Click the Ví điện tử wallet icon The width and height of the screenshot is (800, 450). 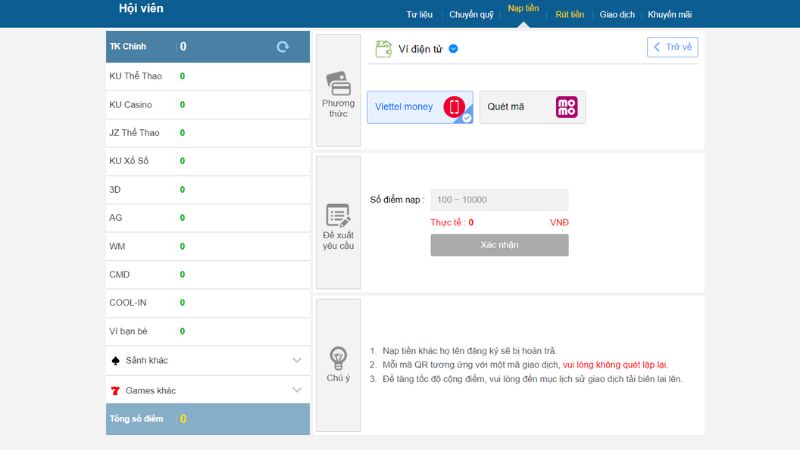(x=383, y=48)
